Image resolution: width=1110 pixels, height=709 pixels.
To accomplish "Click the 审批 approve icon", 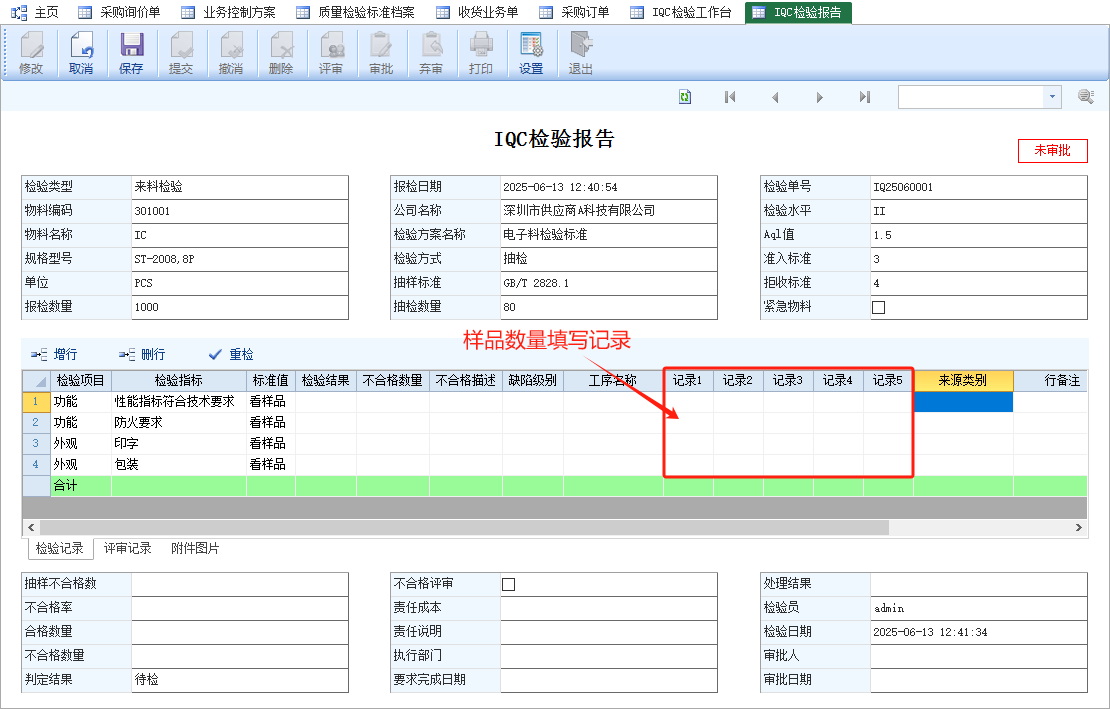I will click(381, 53).
